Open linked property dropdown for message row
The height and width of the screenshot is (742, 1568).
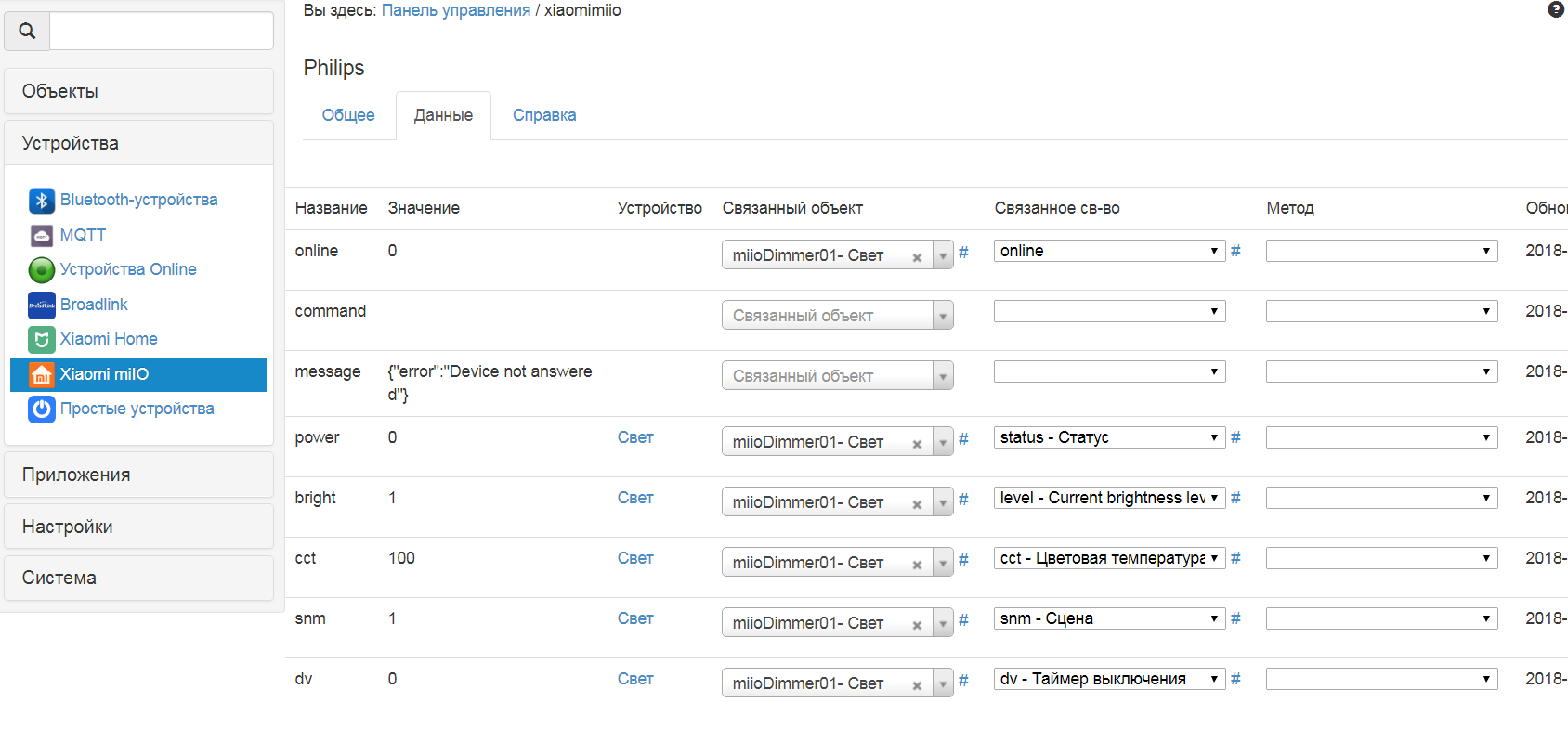tap(1109, 371)
